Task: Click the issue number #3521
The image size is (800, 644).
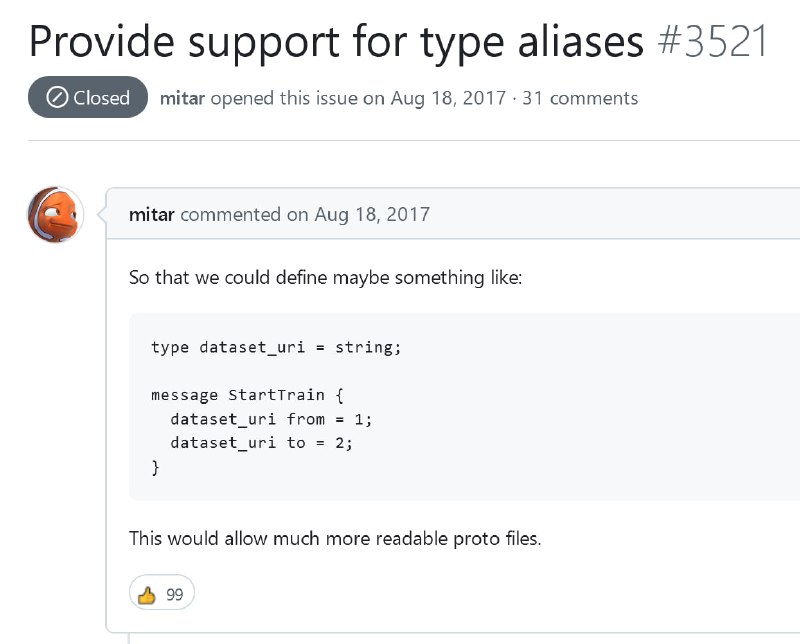Action: coord(713,41)
